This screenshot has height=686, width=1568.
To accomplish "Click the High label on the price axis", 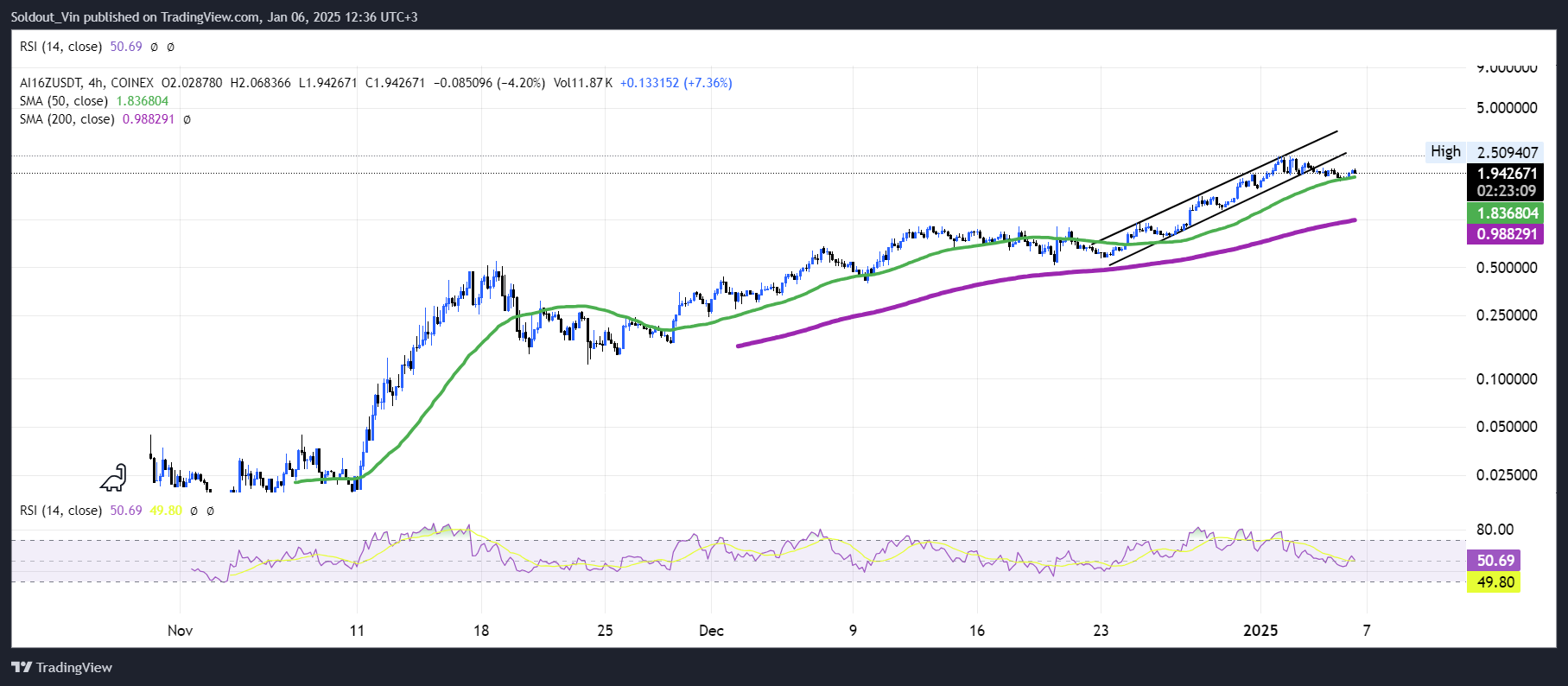I will (1446, 151).
